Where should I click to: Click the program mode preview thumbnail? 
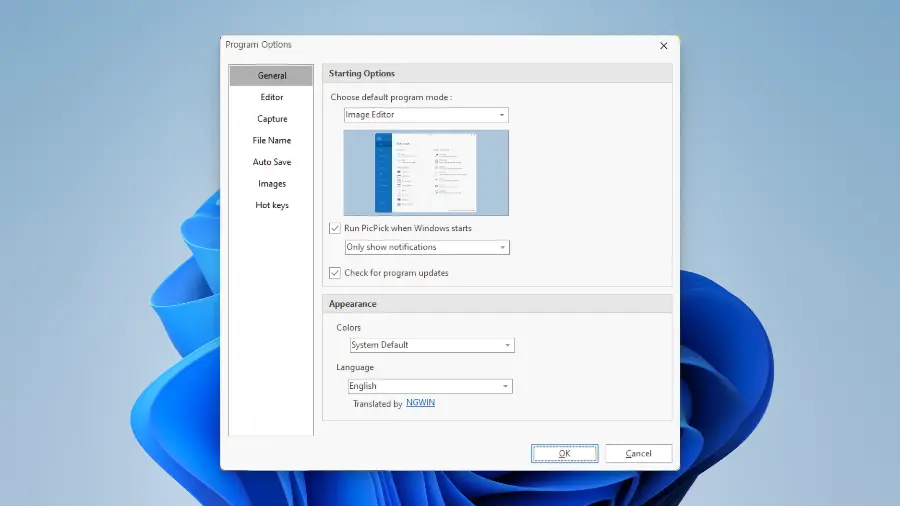click(x=426, y=172)
